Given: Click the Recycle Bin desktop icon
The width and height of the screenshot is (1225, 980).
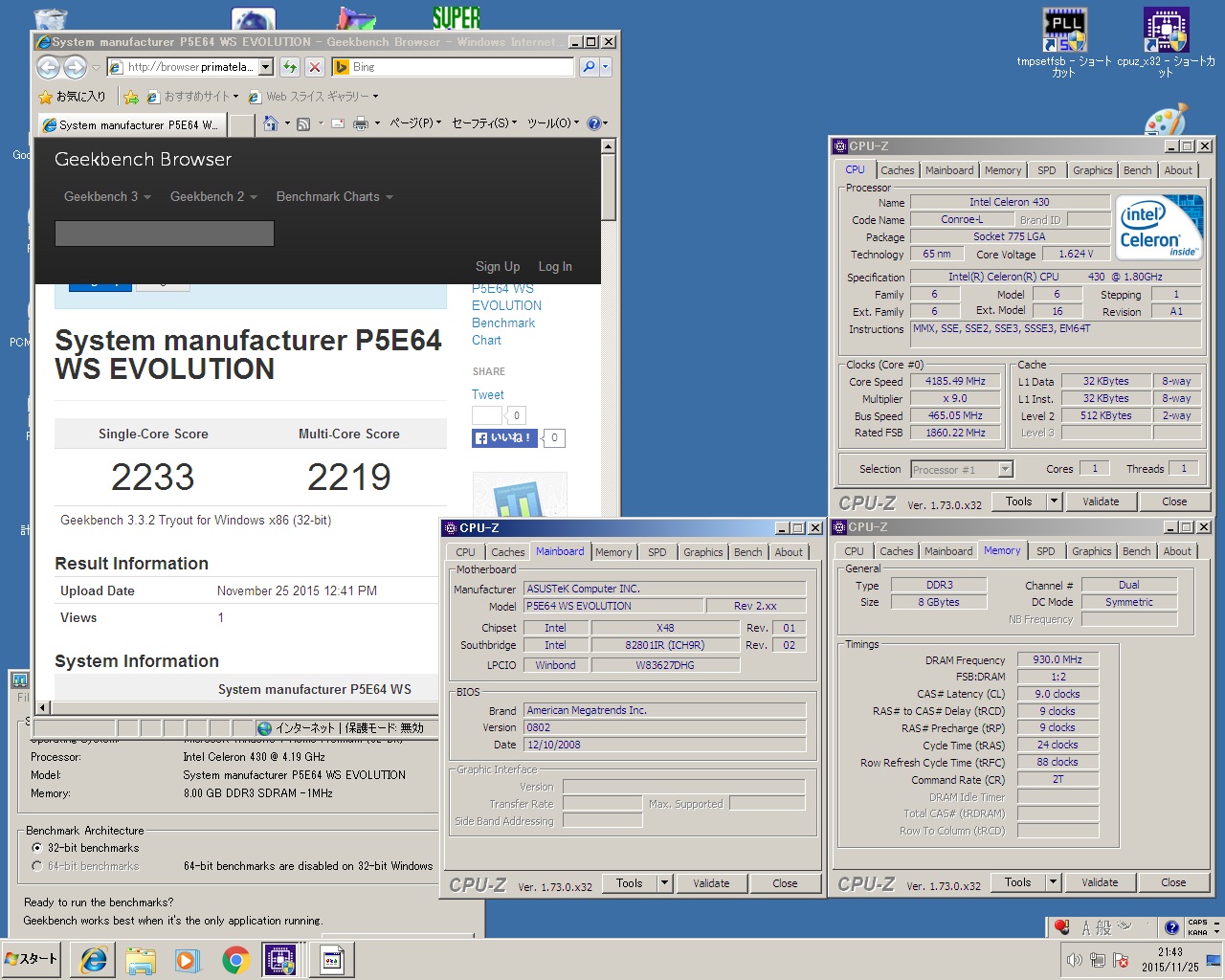Looking at the screenshot, I should click(x=50, y=19).
